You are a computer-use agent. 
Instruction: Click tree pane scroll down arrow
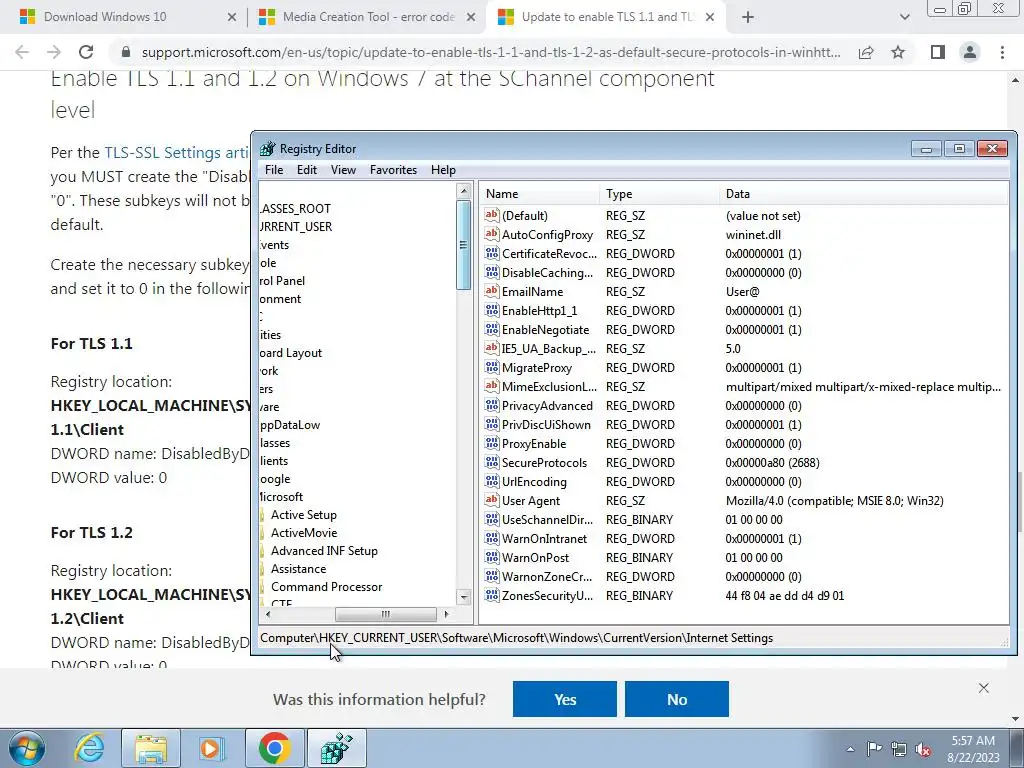pyautogui.click(x=464, y=597)
